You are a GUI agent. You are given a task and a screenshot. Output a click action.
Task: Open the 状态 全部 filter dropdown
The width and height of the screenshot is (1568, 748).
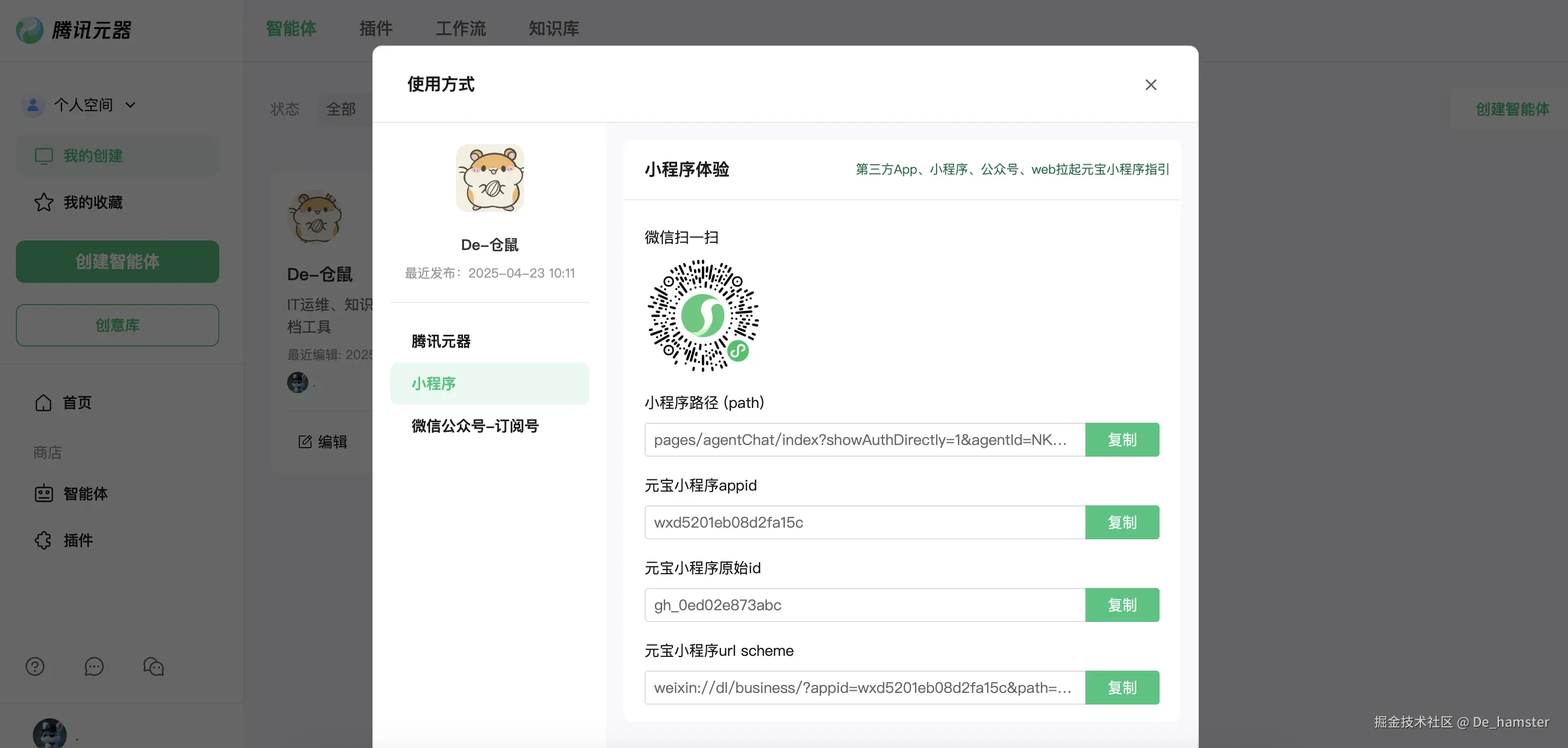pos(344,109)
